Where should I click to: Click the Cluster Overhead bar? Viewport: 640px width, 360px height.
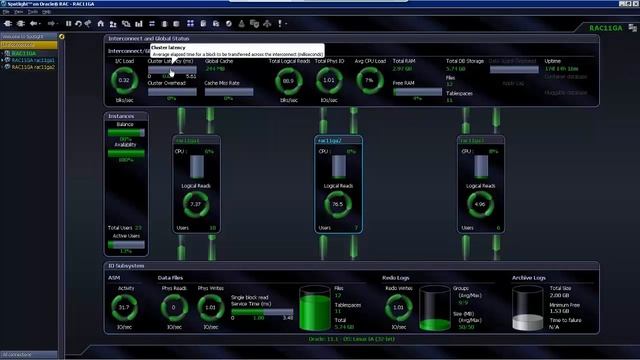coord(172,92)
